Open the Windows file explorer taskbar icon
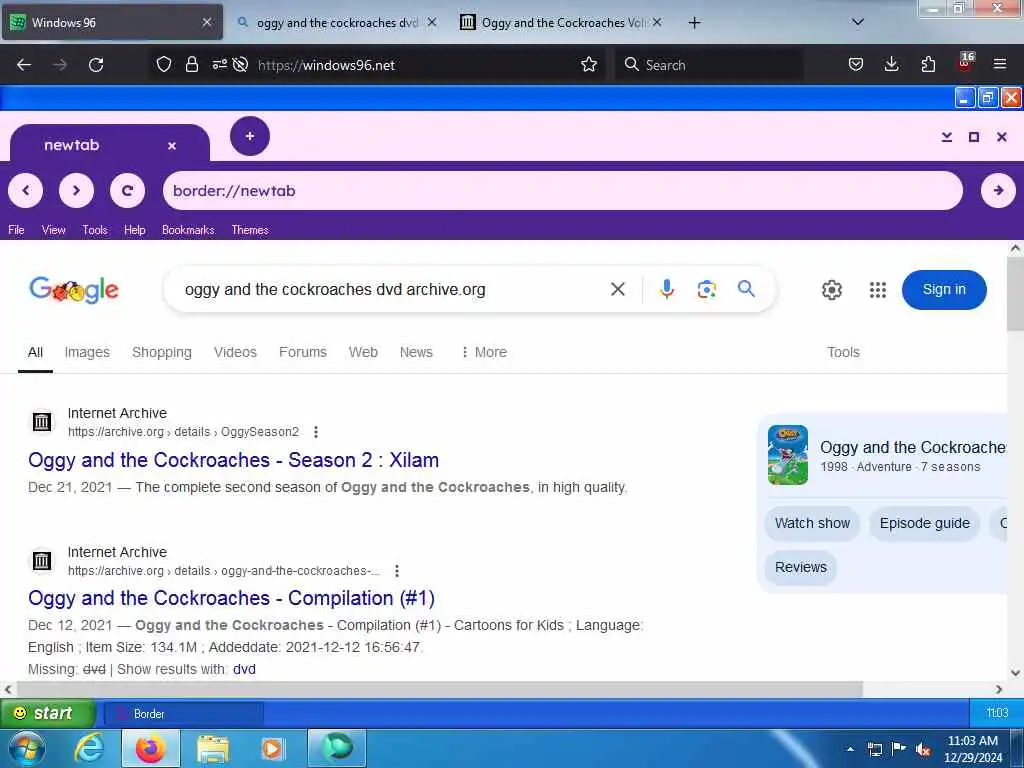 (x=213, y=748)
